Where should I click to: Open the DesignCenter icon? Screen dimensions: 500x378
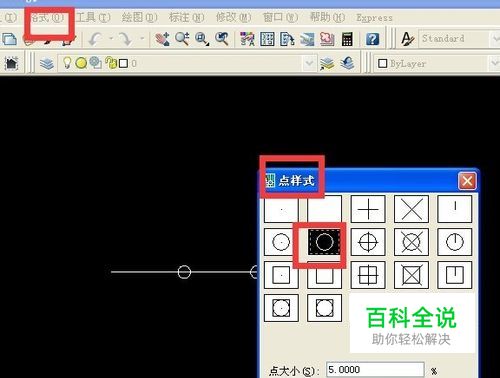point(267,39)
